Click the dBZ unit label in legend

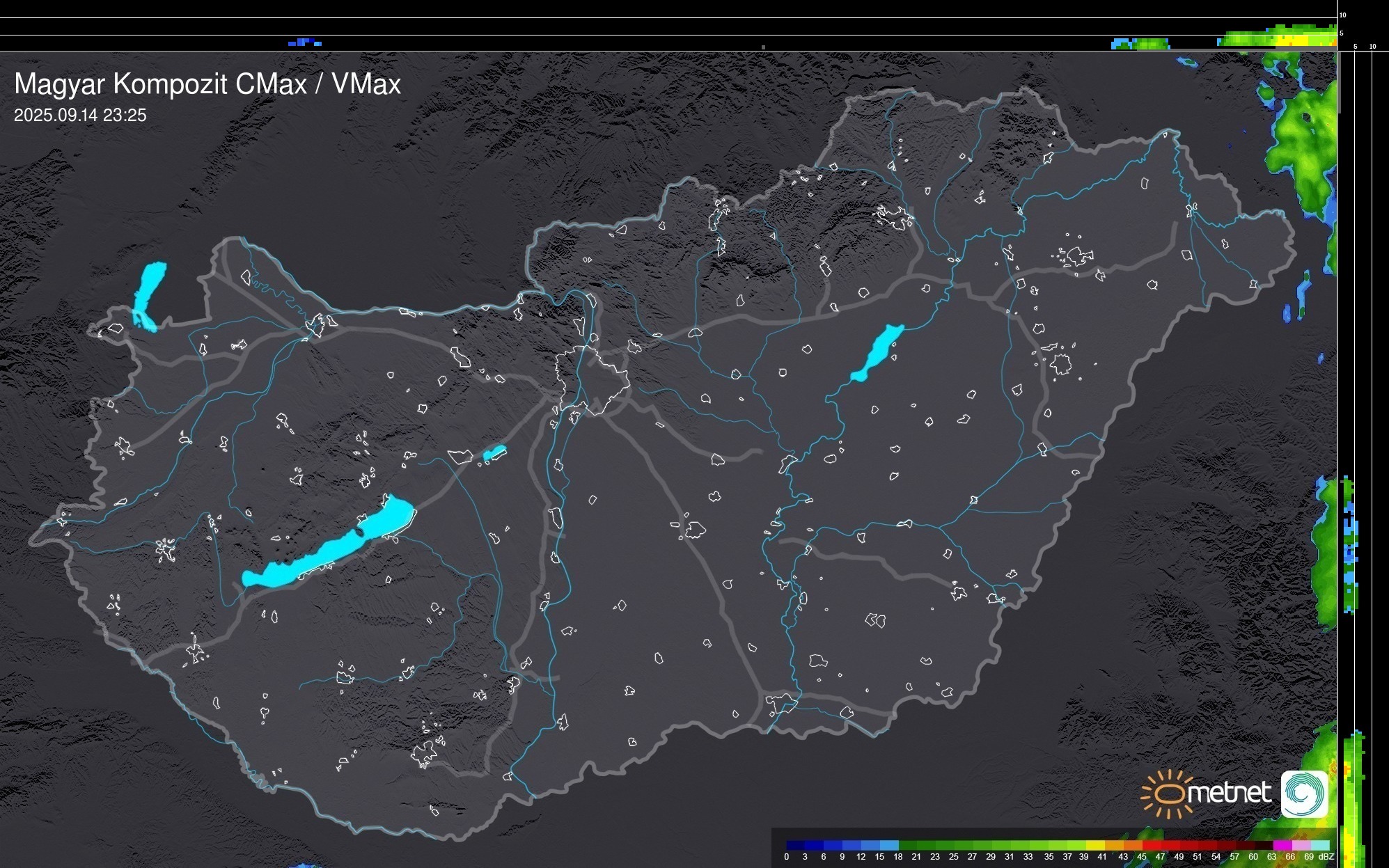tap(1326, 857)
